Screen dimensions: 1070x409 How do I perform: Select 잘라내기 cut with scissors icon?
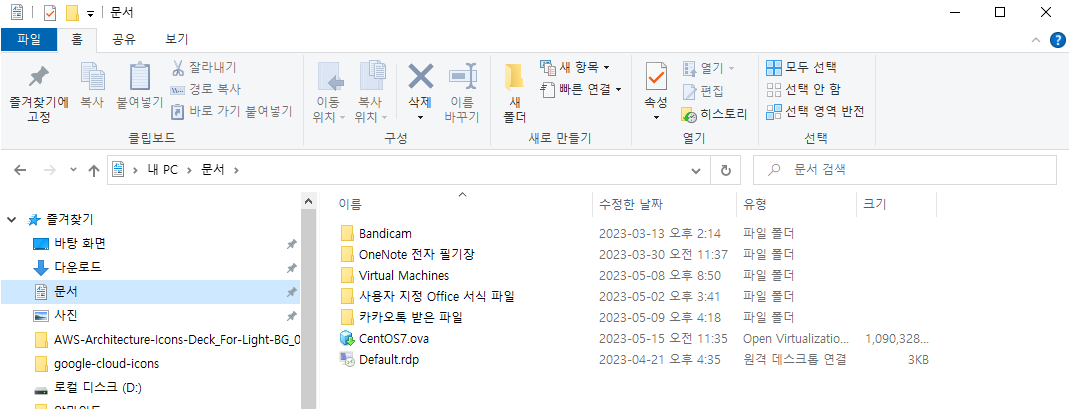(203, 68)
